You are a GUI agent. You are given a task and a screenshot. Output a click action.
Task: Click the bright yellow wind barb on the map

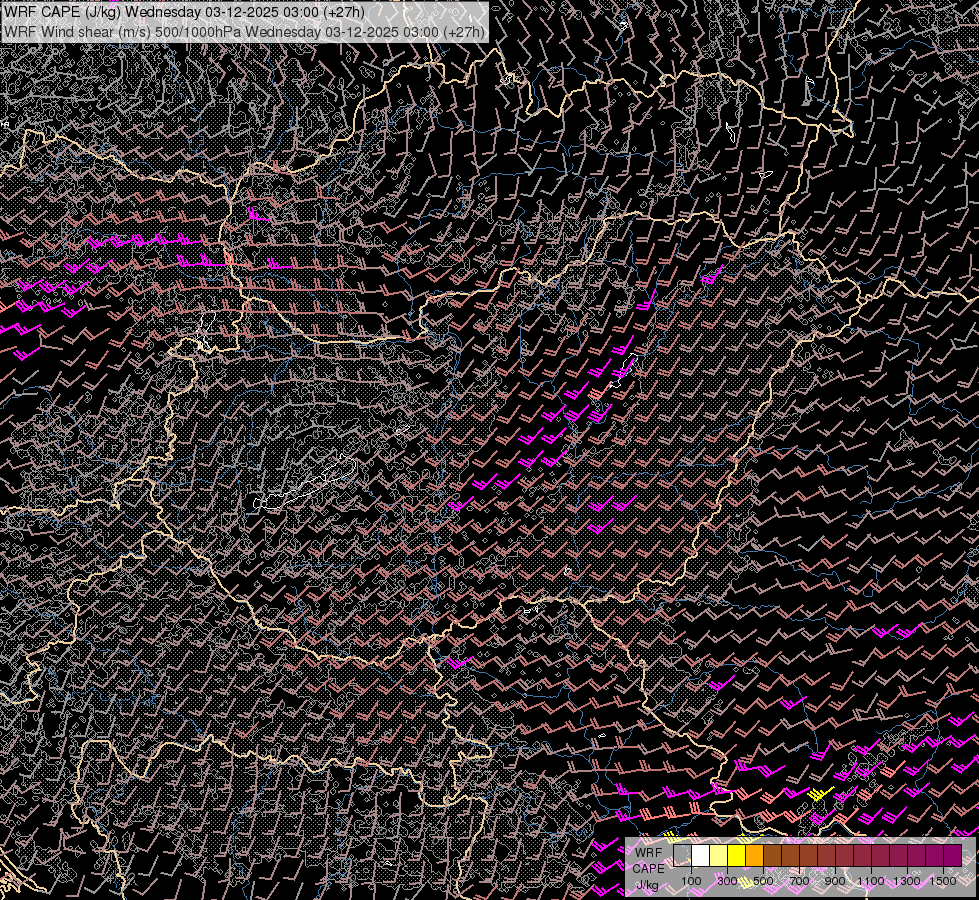821,794
